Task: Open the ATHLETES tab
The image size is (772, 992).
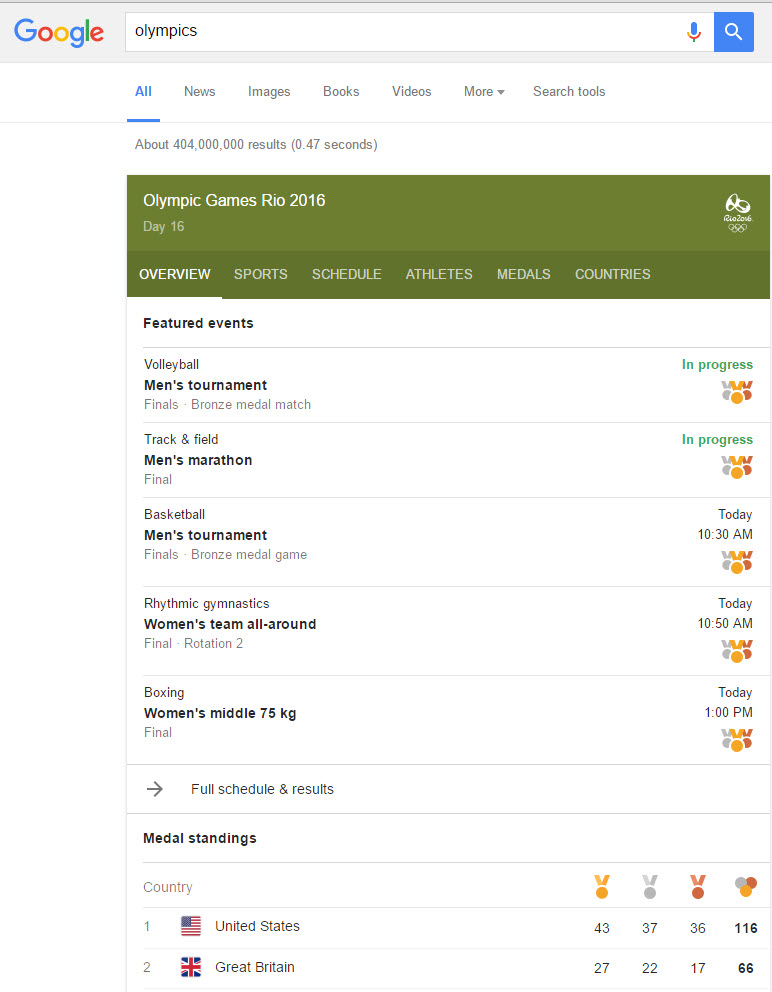Action: pos(439,274)
